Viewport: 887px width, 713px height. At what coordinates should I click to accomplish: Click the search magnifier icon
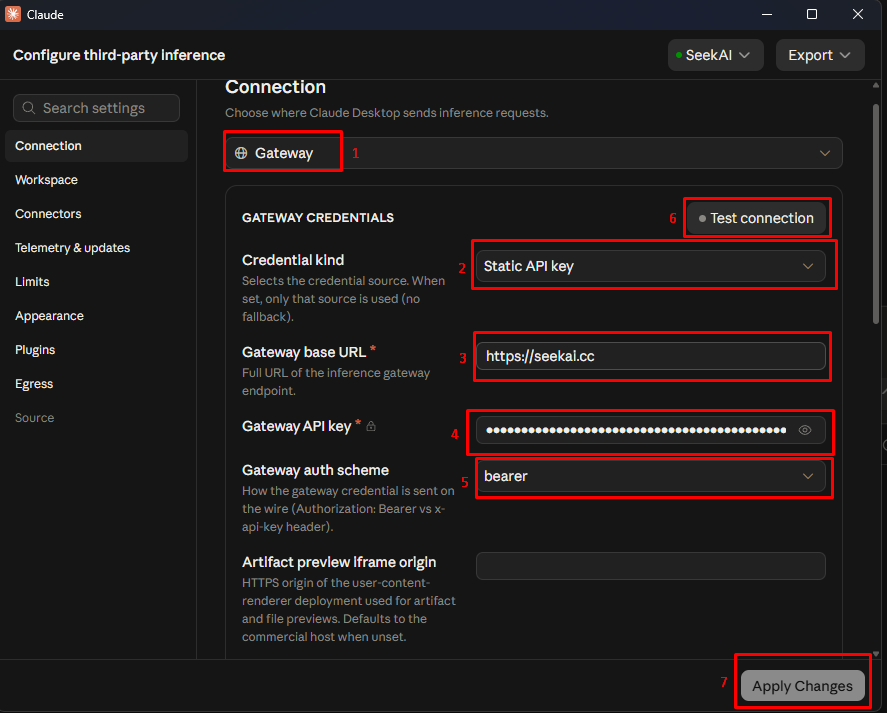pyautogui.click(x=28, y=108)
